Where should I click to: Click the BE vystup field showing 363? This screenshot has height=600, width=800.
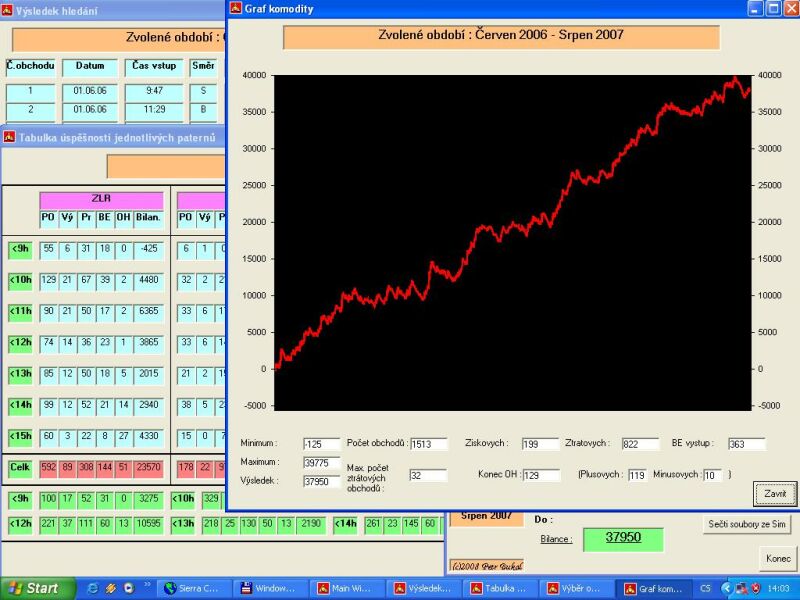tap(746, 444)
